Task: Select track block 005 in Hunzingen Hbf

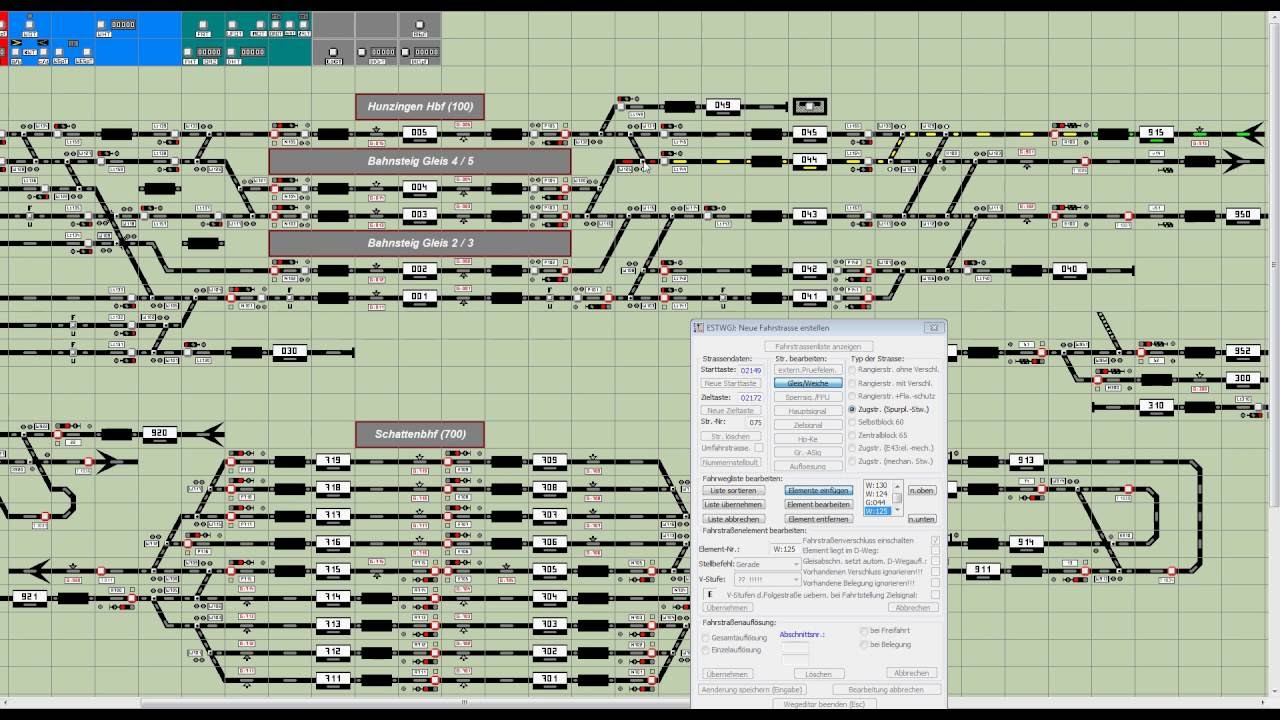Action: 419,133
